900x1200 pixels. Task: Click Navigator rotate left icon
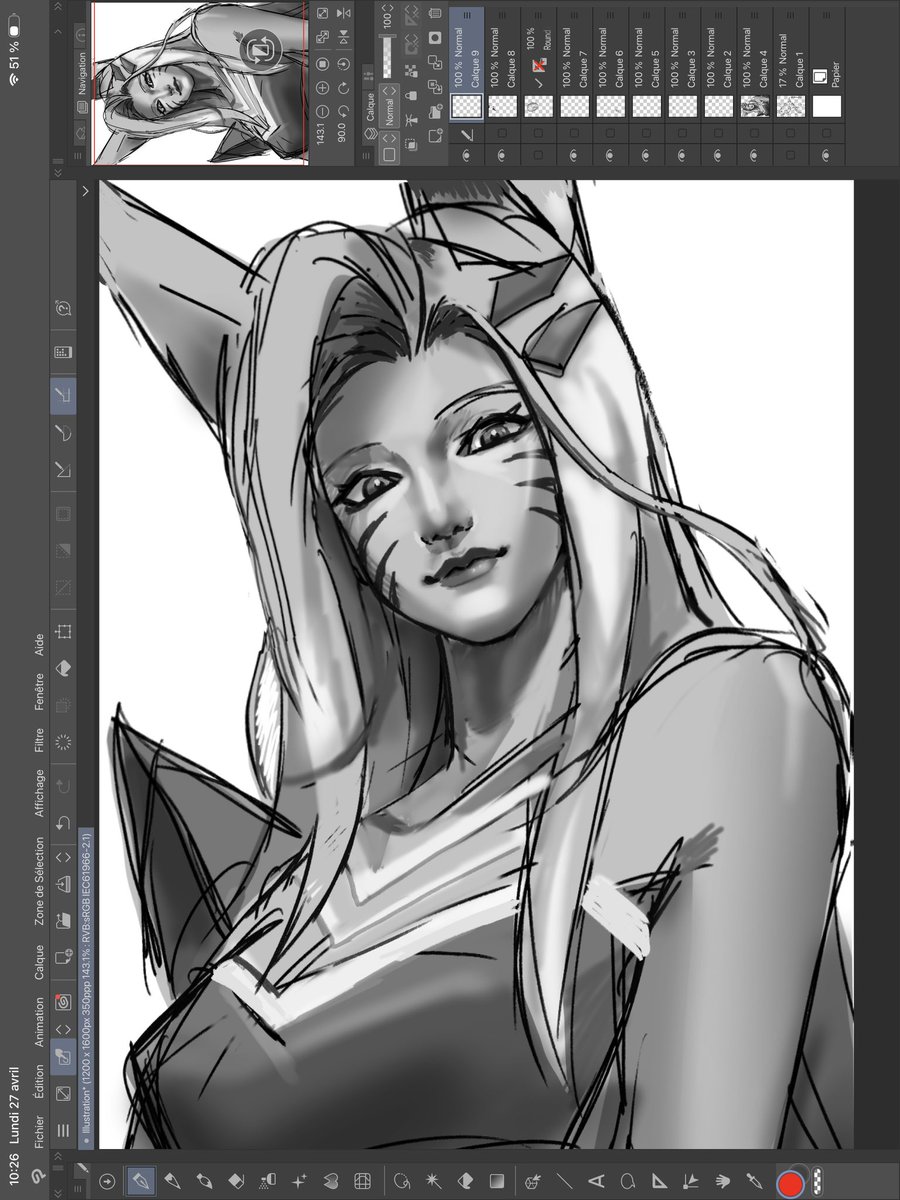(x=343, y=111)
